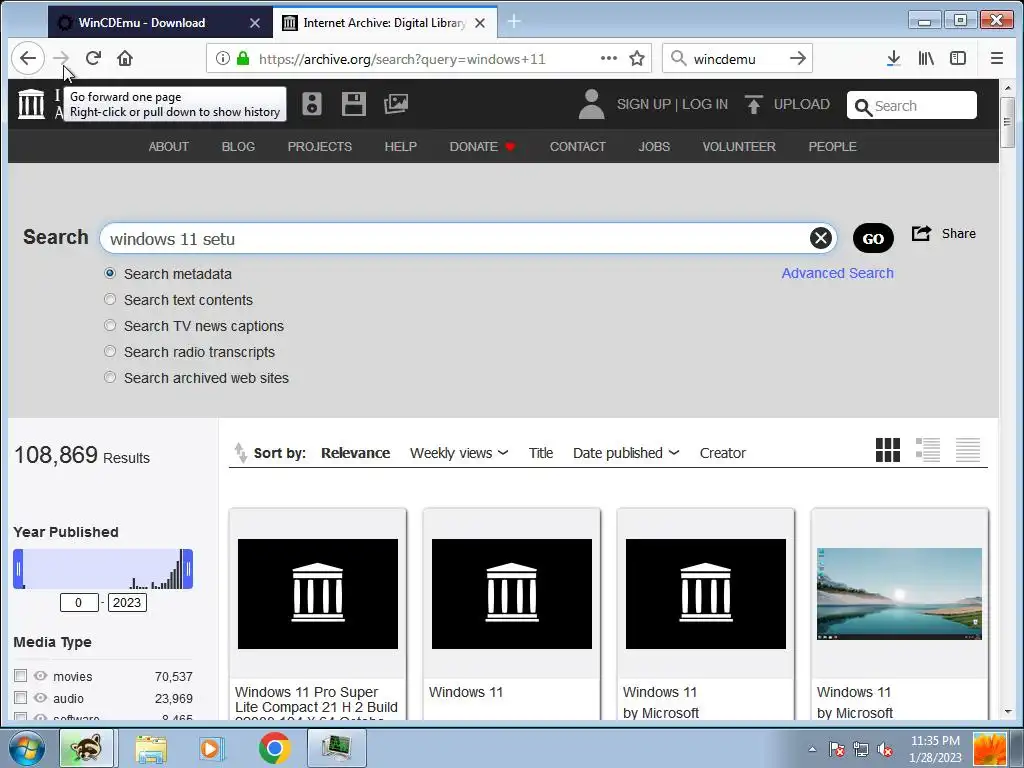This screenshot has height=768, width=1024.
Task: Clear the search query with X button
Action: (821, 238)
